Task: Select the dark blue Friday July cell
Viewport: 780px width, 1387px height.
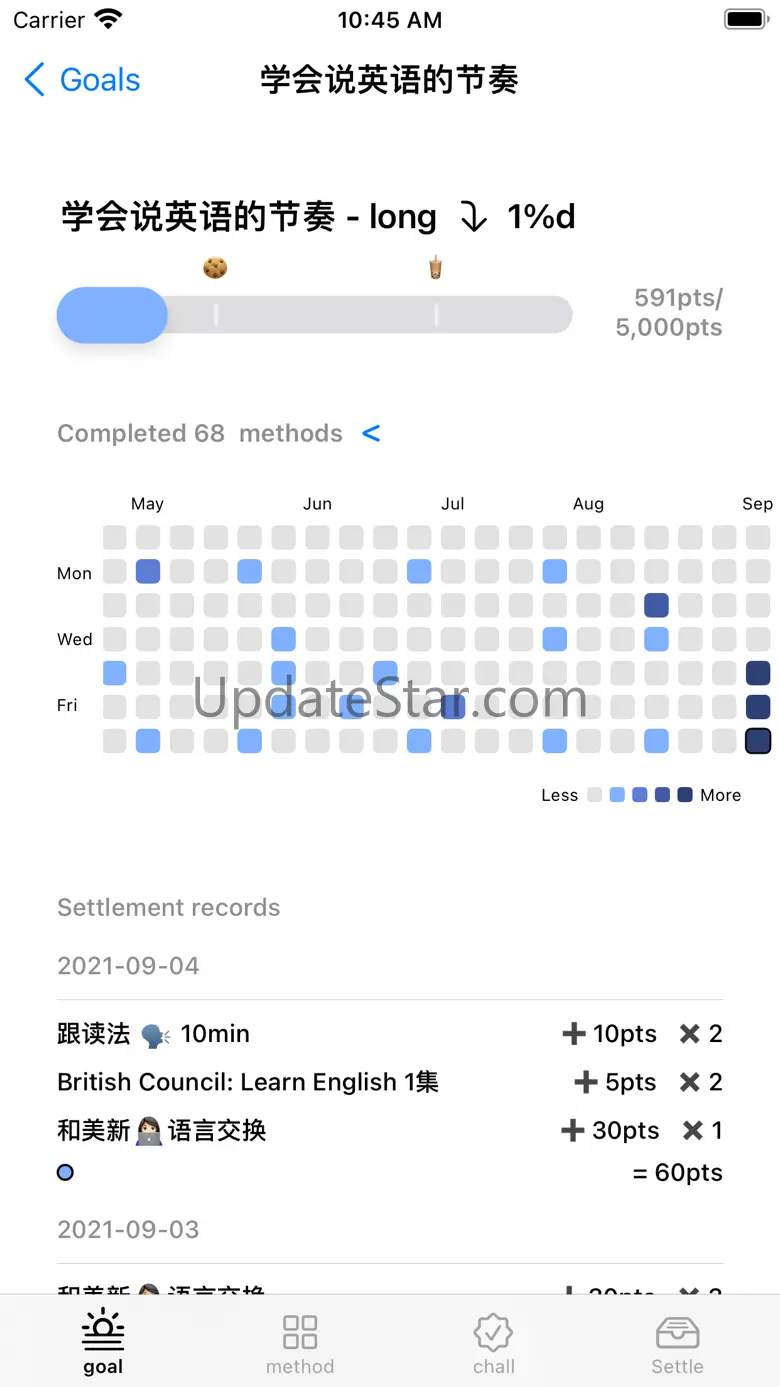Action: pos(453,707)
